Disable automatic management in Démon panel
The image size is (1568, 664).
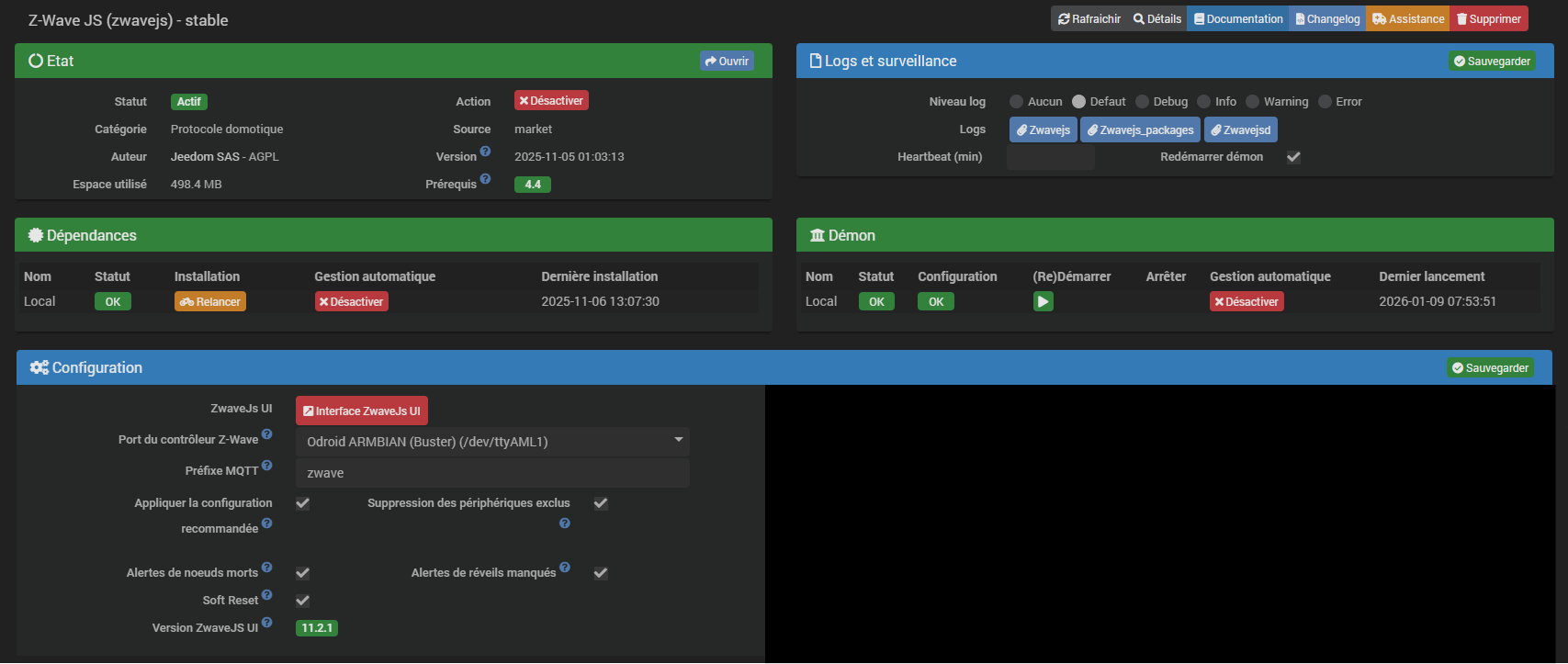[x=1247, y=301]
